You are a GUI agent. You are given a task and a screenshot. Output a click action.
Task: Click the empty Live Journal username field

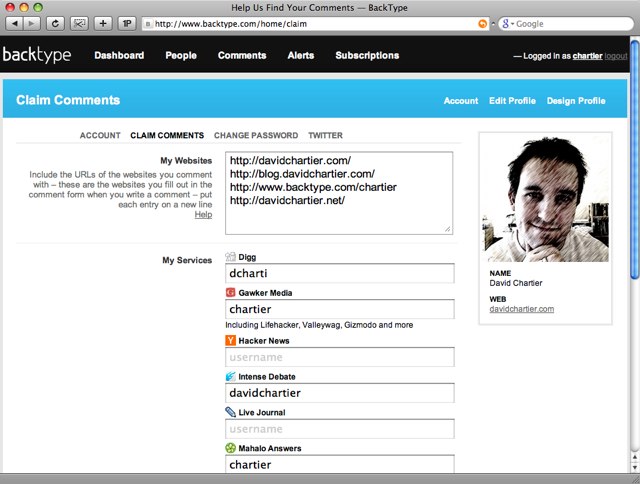[x=340, y=429]
